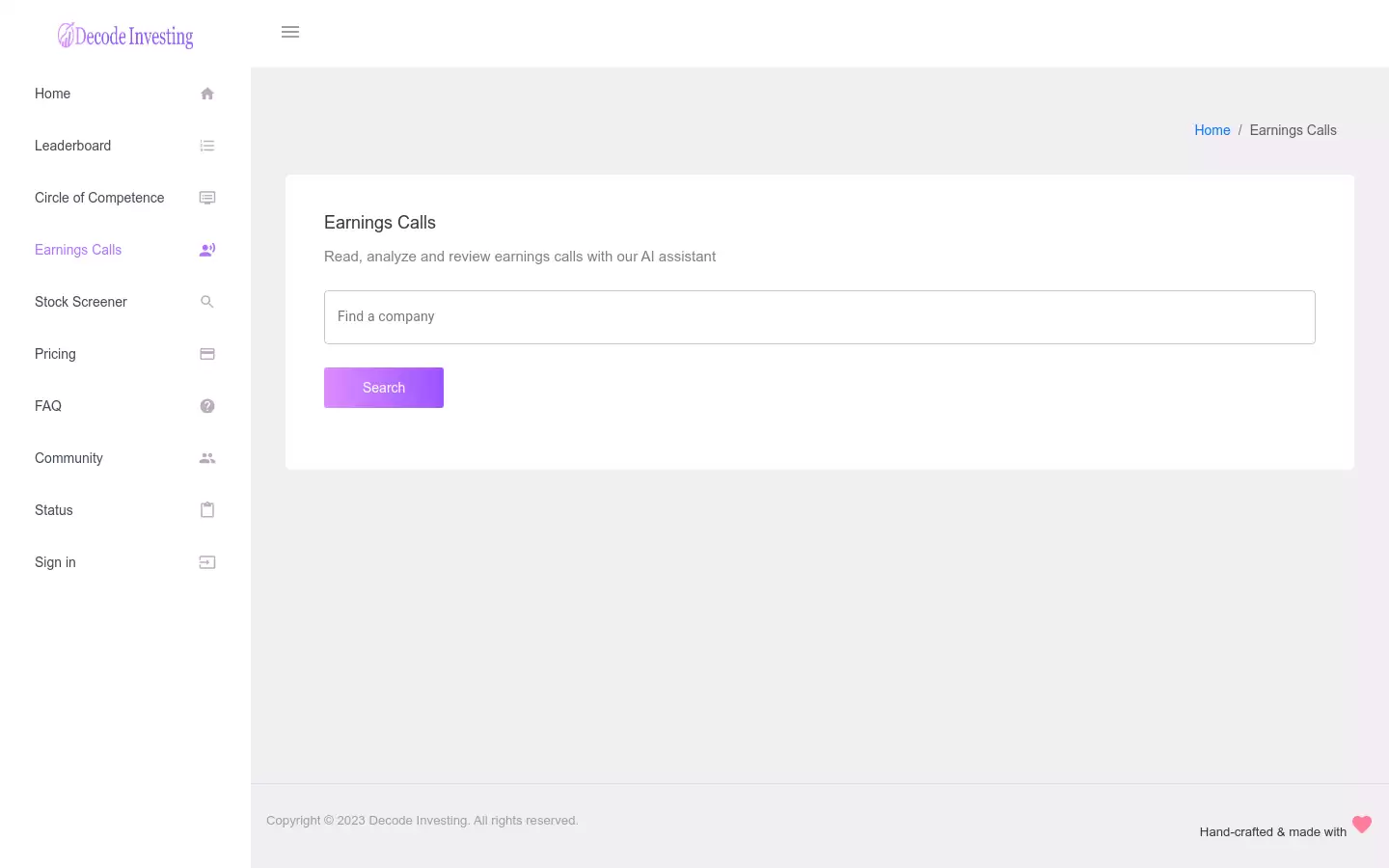Screen dimensions: 1389x868
Task: Select the Sign in arrow icon
Action: click(207, 562)
